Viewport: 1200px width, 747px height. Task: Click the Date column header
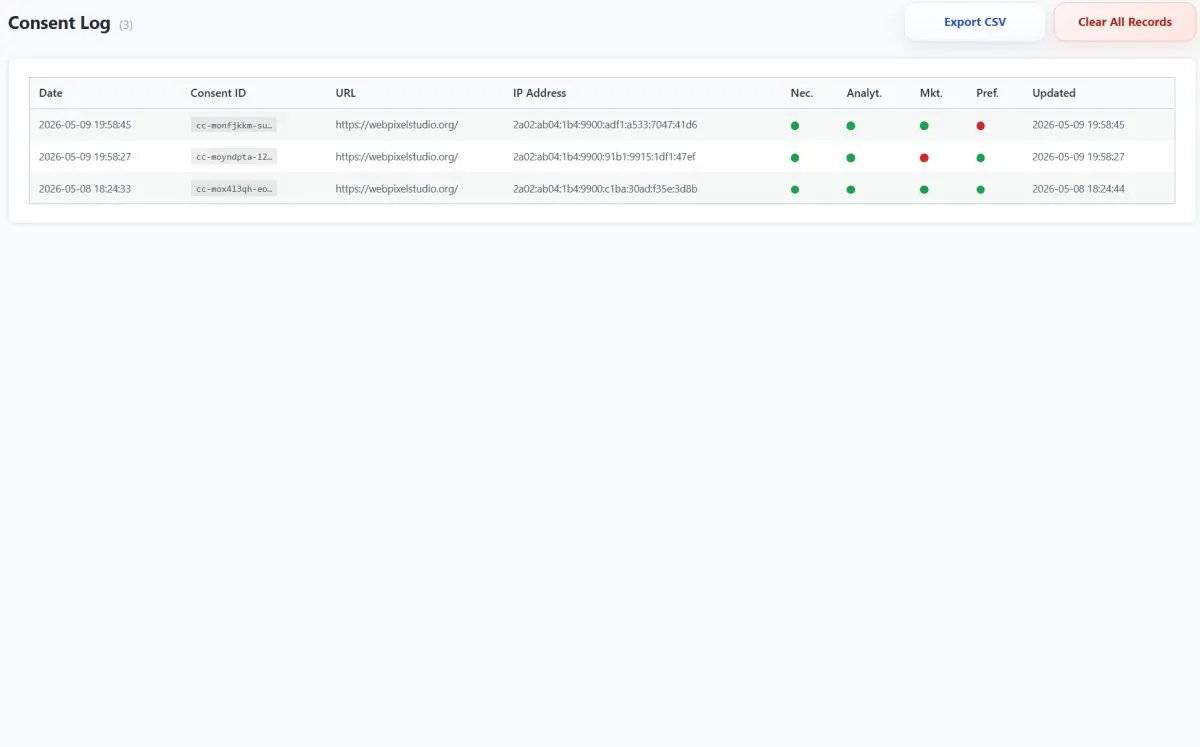pos(51,93)
